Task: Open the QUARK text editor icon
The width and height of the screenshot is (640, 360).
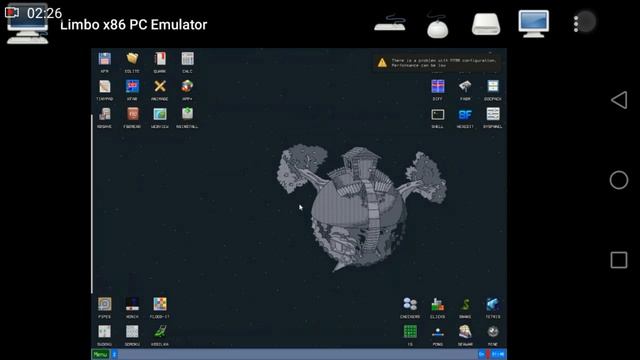Action: pyautogui.click(x=160, y=59)
